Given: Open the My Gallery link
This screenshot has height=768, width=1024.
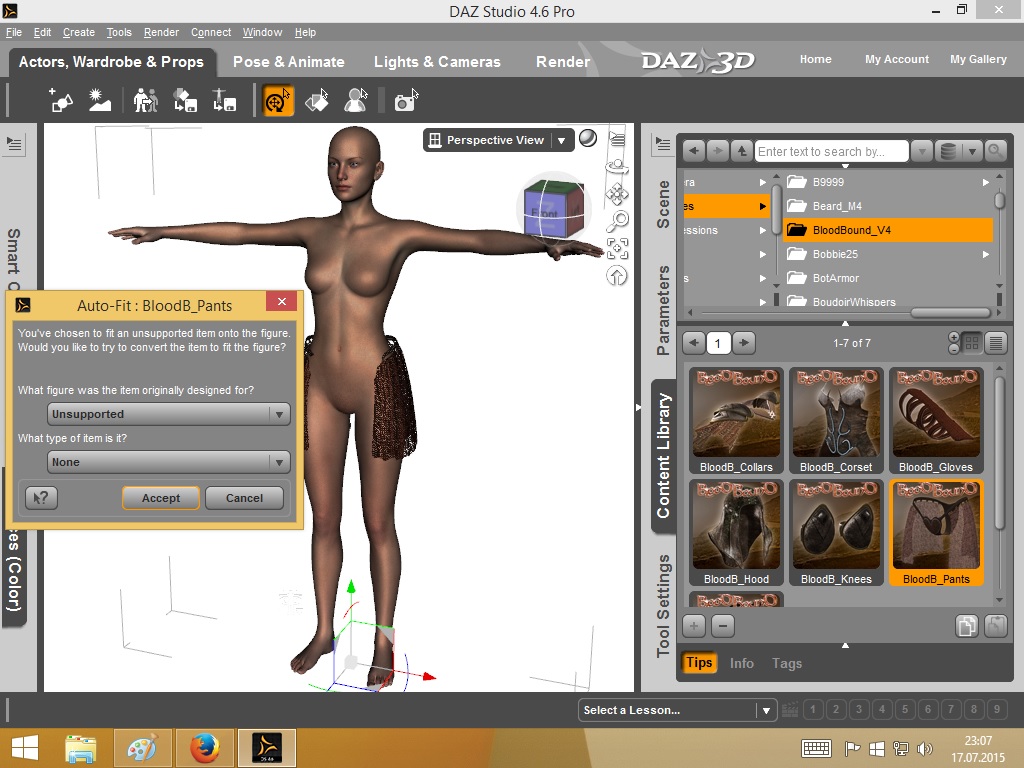Looking at the screenshot, I should (978, 59).
